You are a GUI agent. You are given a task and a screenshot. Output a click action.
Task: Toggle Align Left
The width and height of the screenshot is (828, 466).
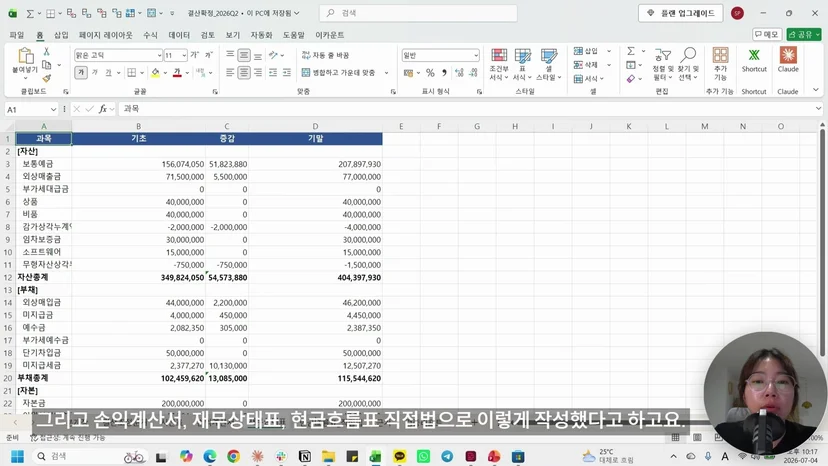click(x=230, y=72)
